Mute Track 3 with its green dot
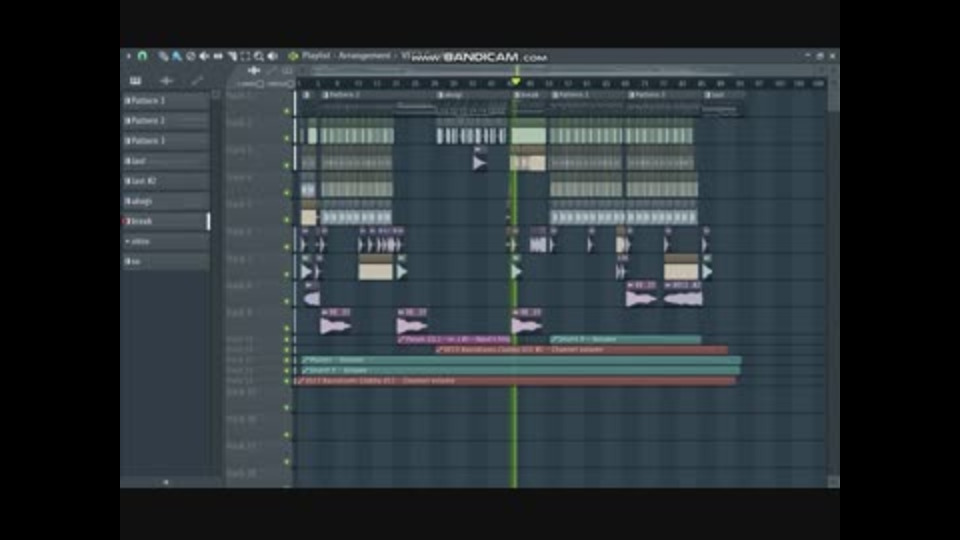This screenshot has height=540, width=960. 287,165
